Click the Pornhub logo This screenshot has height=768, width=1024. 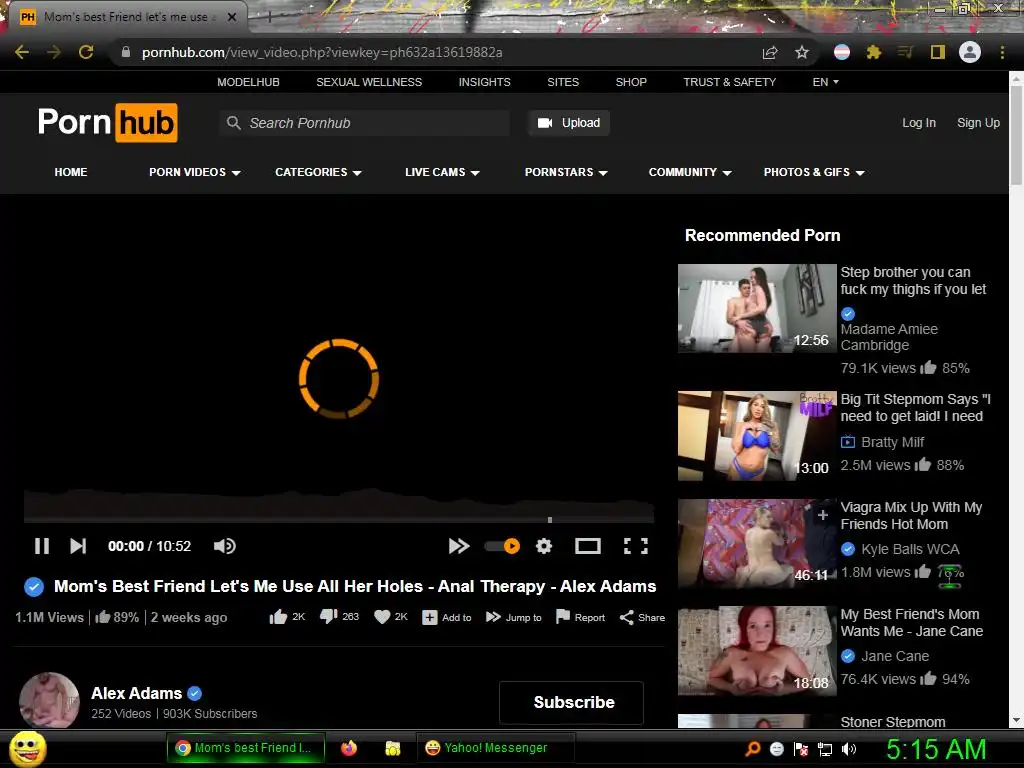(108, 123)
